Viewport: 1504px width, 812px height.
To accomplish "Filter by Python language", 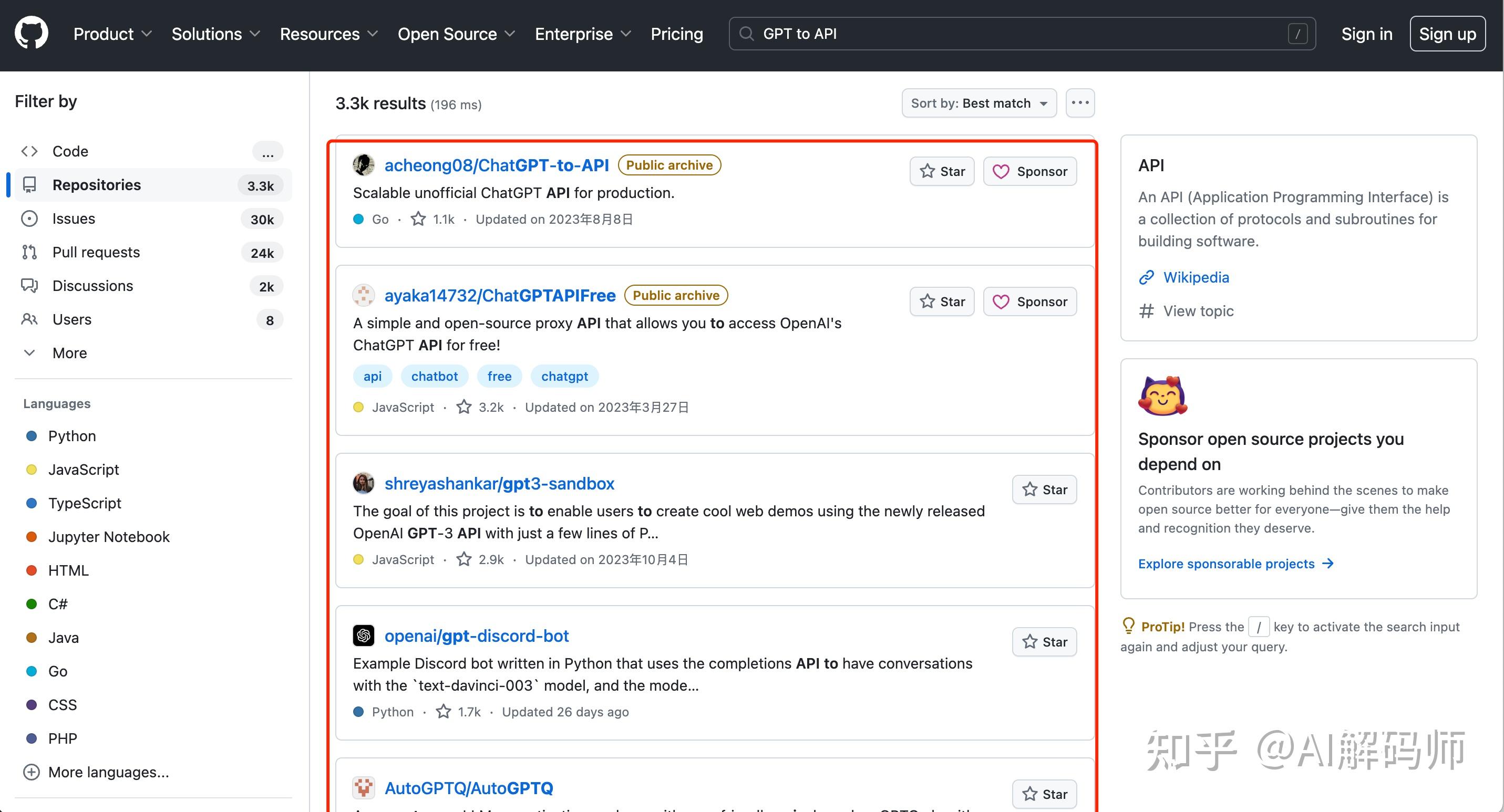I will [72, 436].
